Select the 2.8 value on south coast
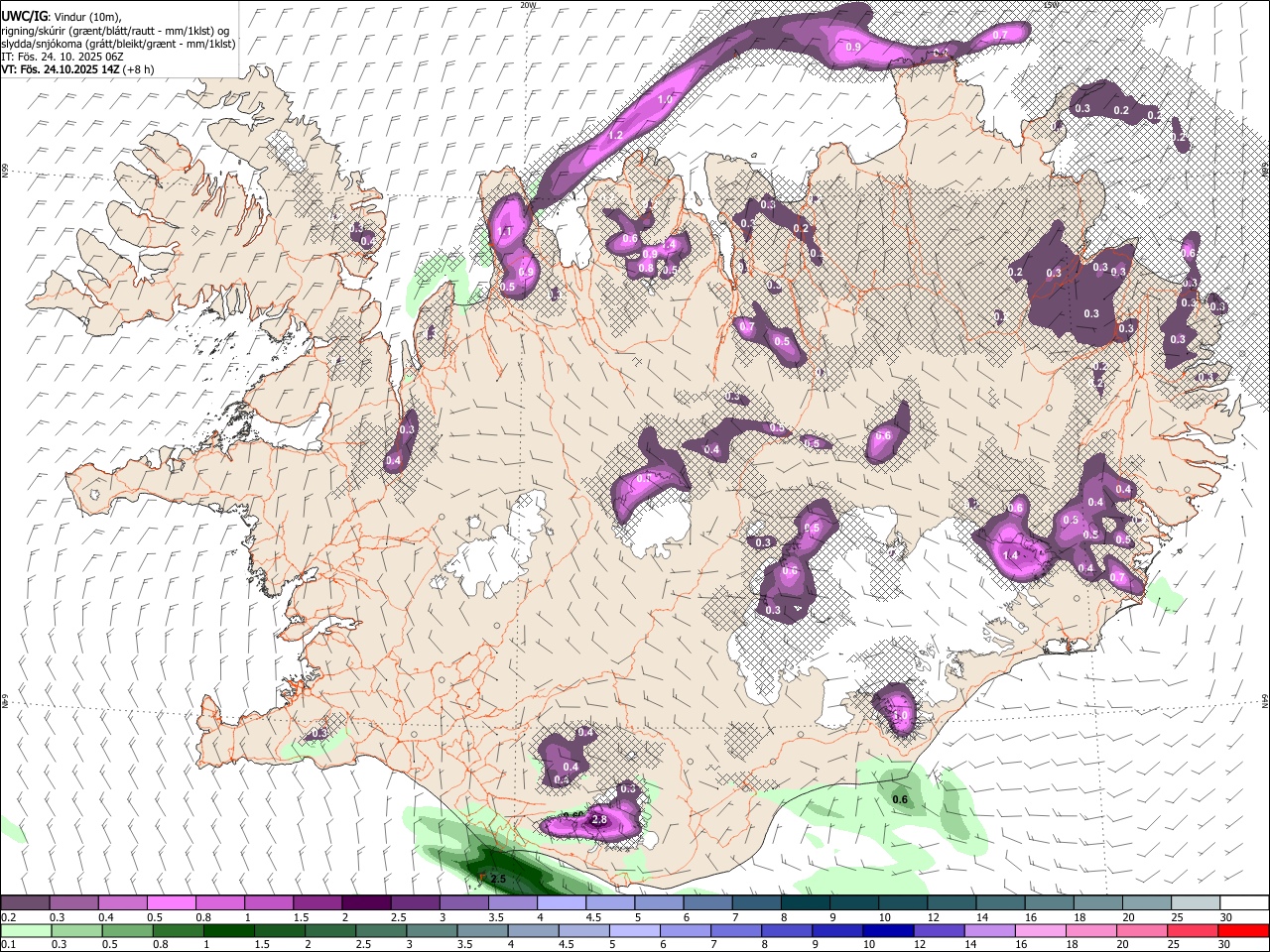 (598, 820)
